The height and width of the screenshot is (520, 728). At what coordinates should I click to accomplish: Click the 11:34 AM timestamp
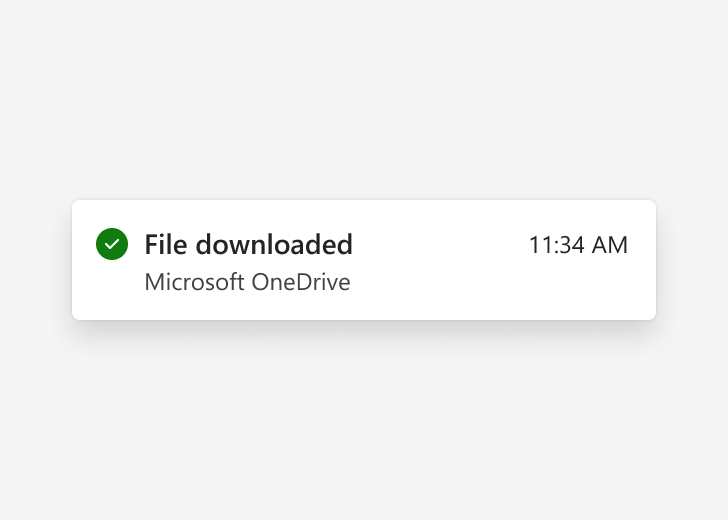click(x=578, y=245)
